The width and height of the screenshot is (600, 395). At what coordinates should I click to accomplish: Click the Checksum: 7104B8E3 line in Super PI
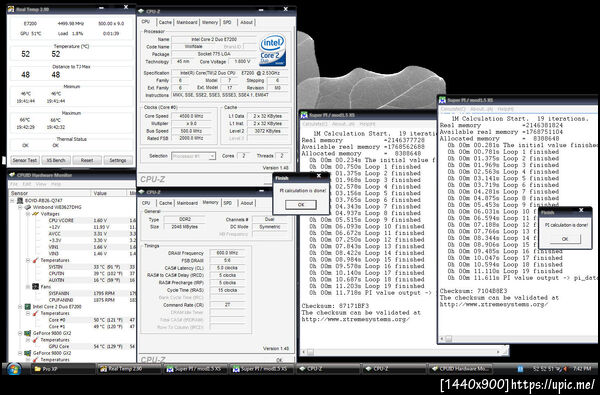coord(473,291)
